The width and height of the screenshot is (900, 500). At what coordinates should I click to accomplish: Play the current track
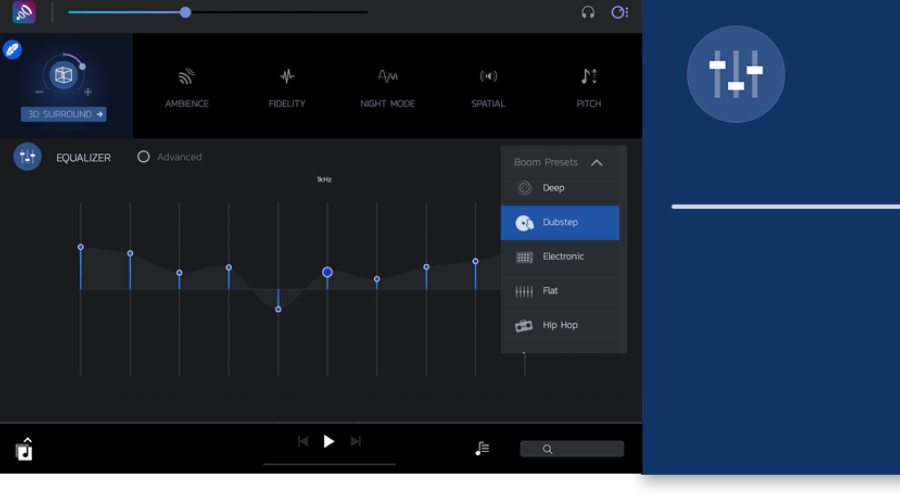(328, 441)
